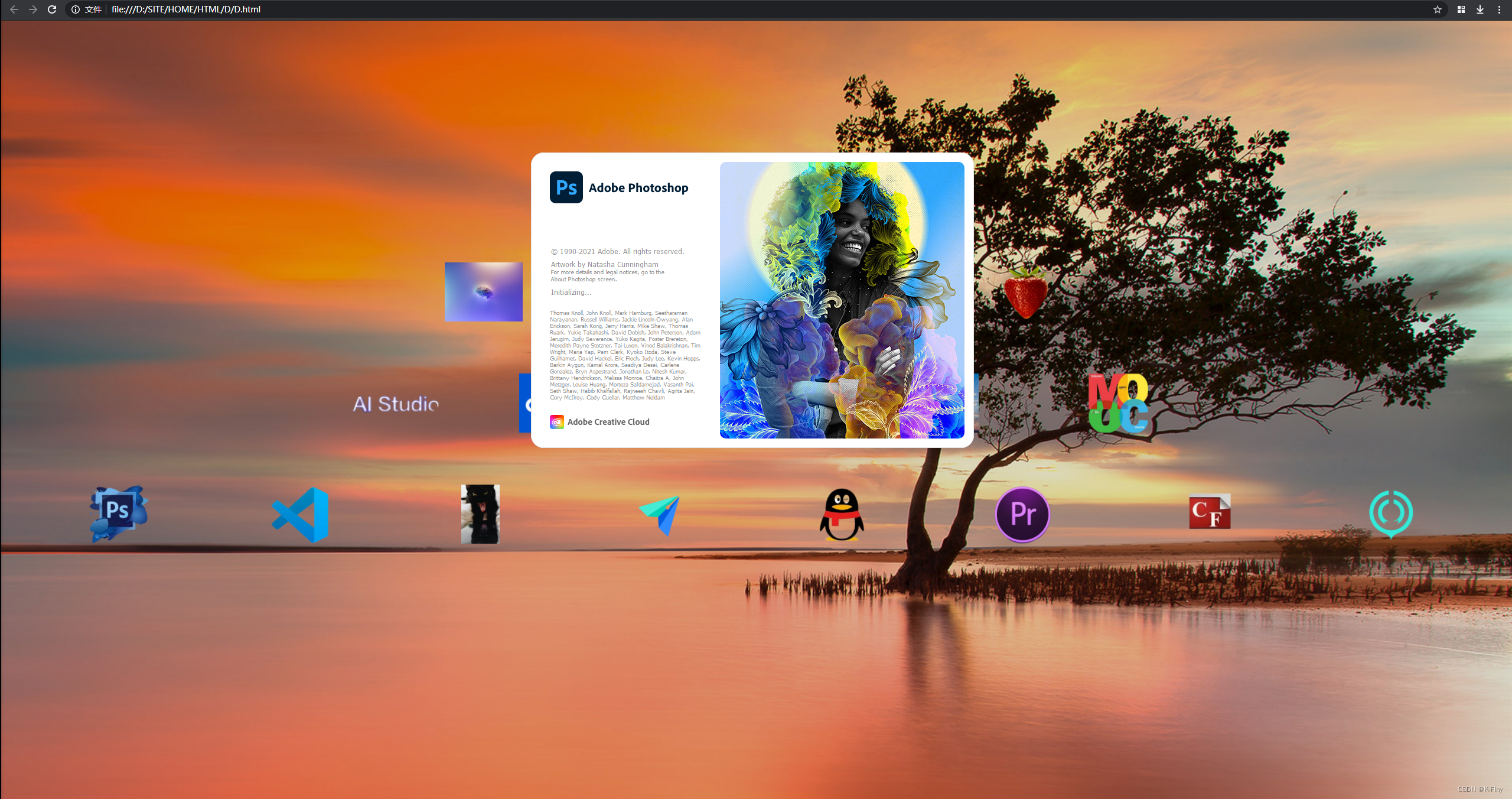The width and height of the screenshot is (1512, 799).
Task: Click the strawberry icon
Action: pyautogui.click(x=1027, y=293)
